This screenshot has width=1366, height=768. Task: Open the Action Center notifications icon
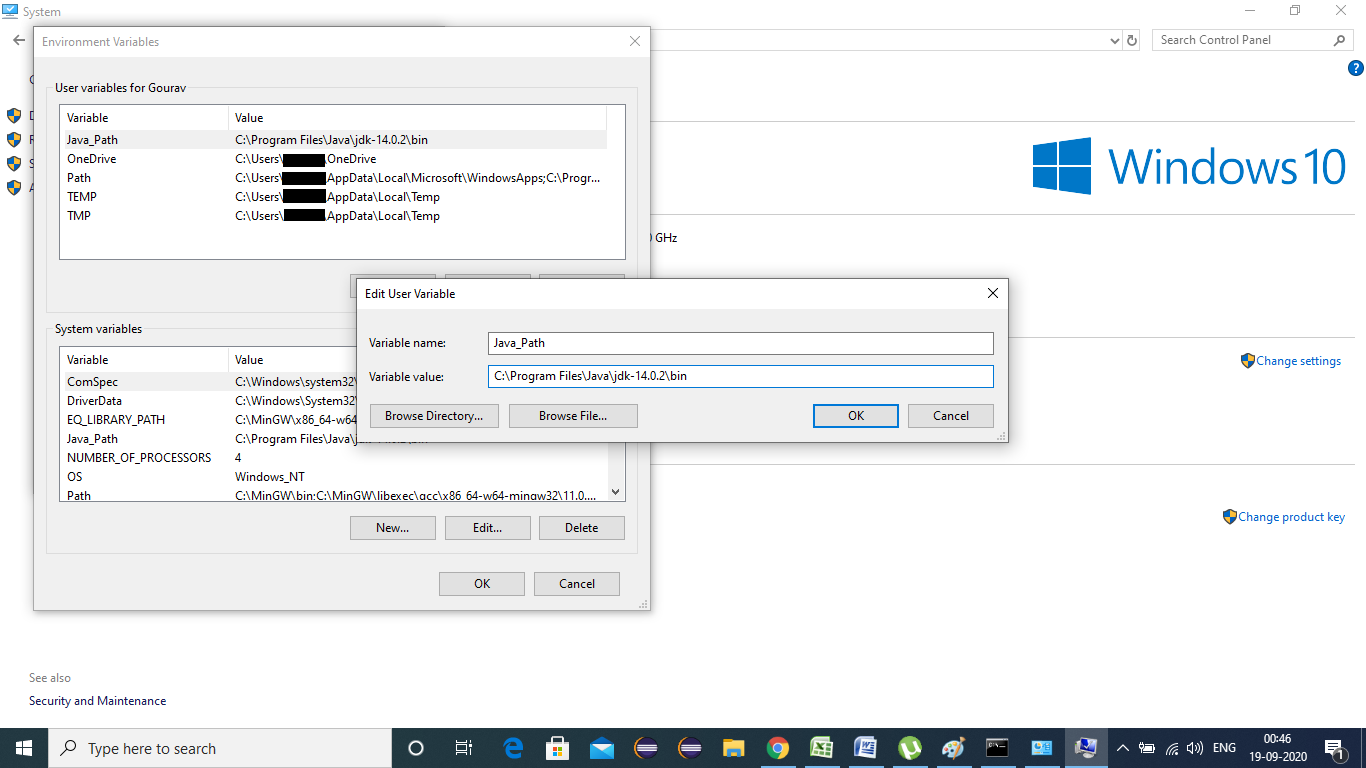[1335, 748]
